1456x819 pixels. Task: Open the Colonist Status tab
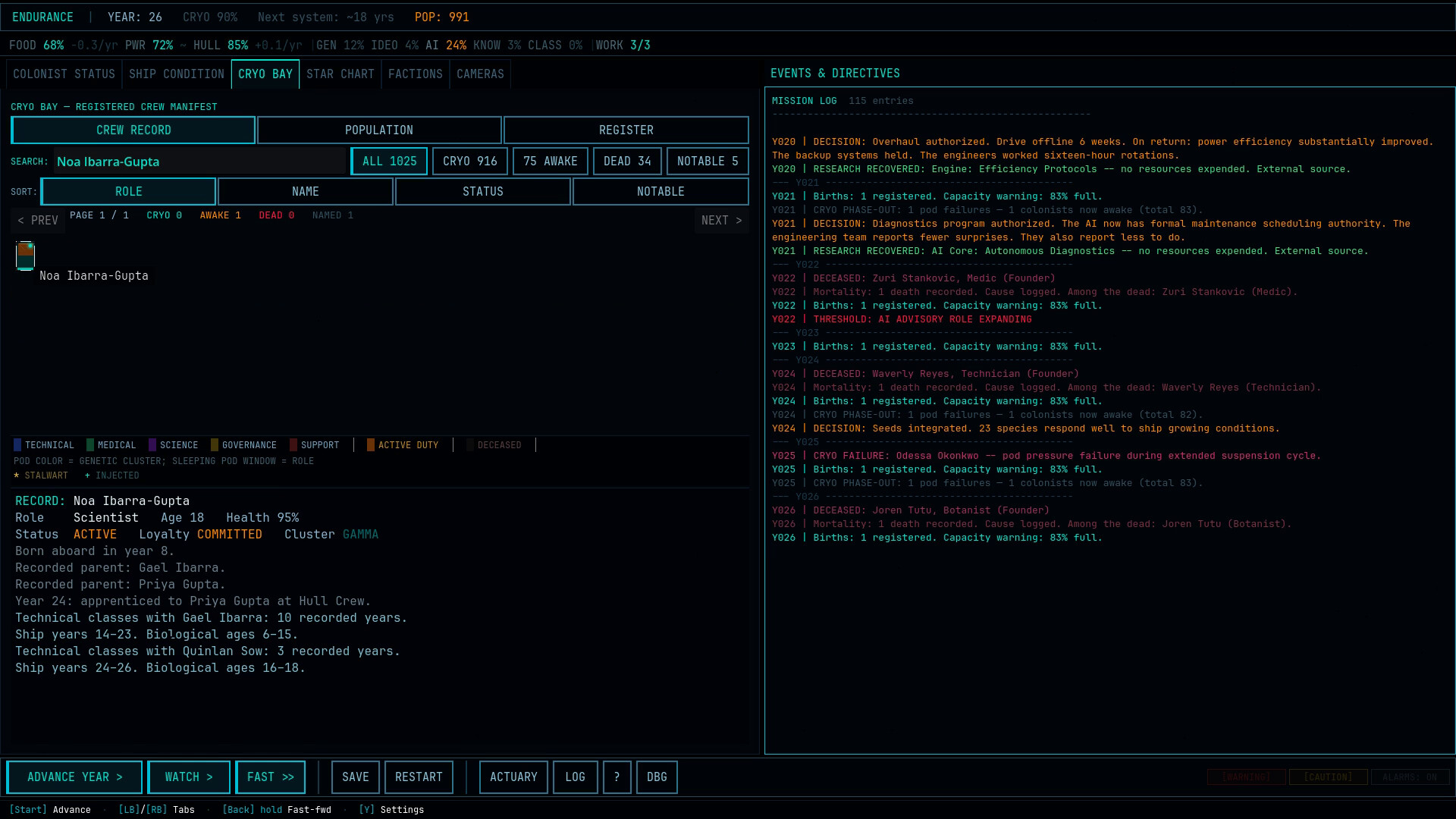point(64,74)
